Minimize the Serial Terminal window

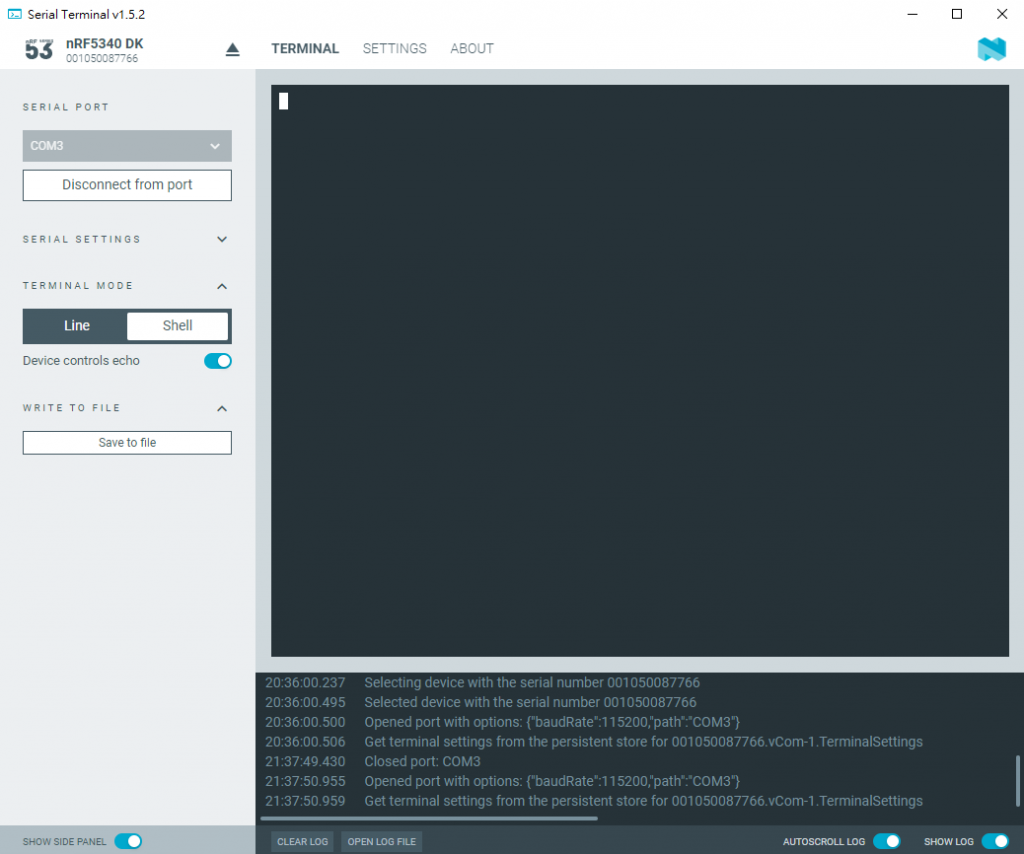(912, 14)
